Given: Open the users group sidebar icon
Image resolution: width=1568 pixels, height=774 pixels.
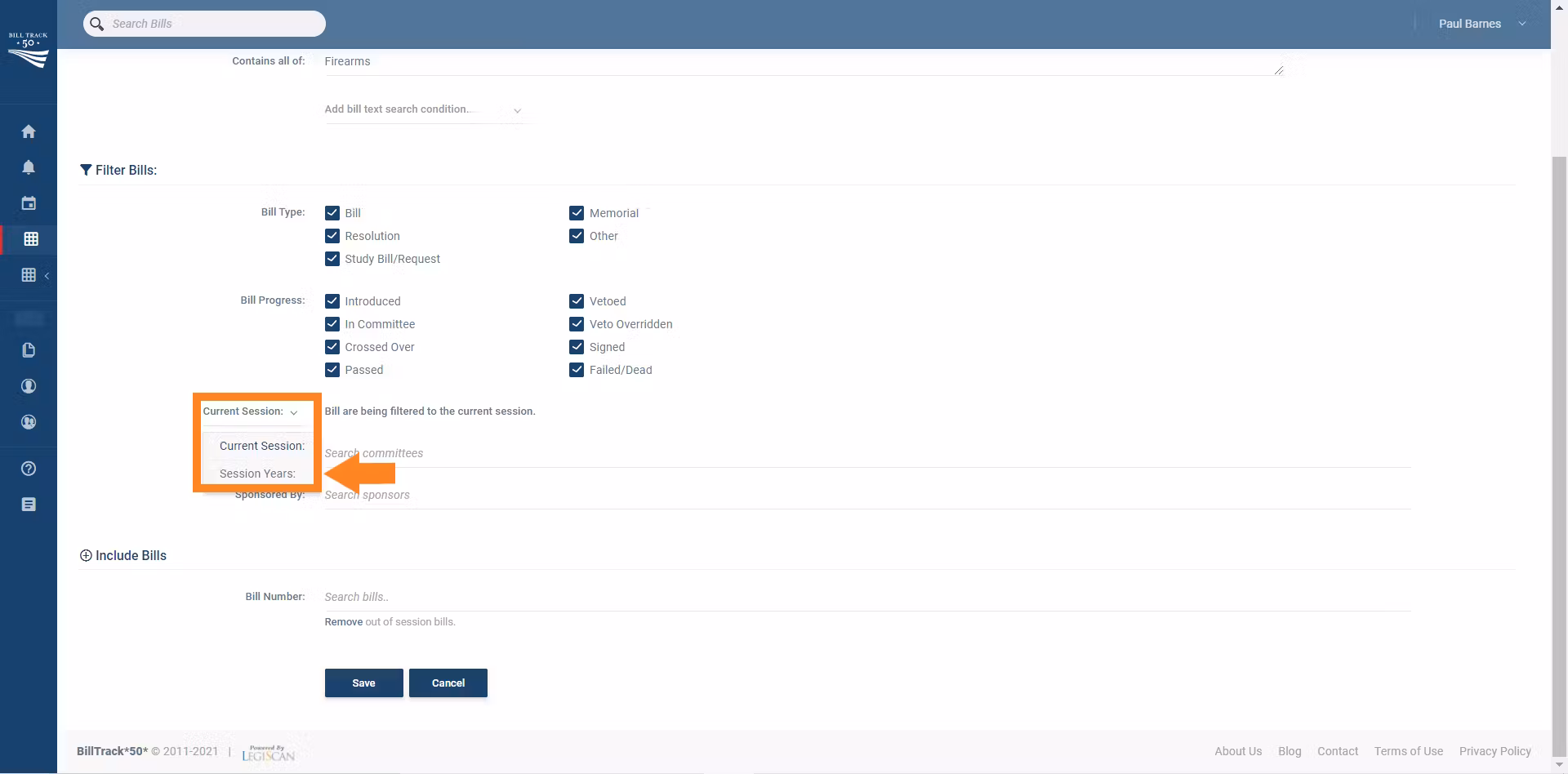Looking at the screenshot, I should 29,422.
